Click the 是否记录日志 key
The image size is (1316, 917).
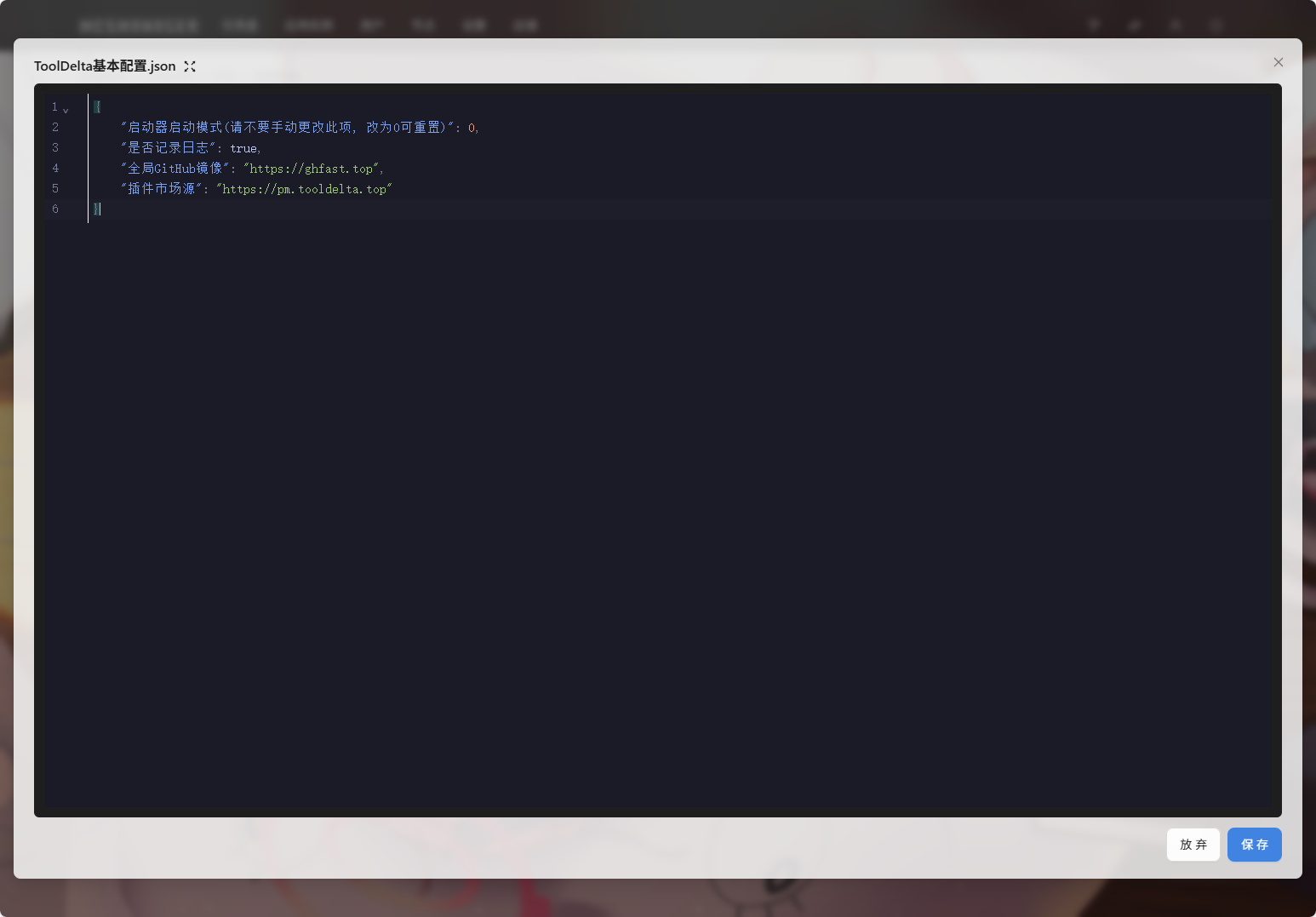[x=168, y=148]
